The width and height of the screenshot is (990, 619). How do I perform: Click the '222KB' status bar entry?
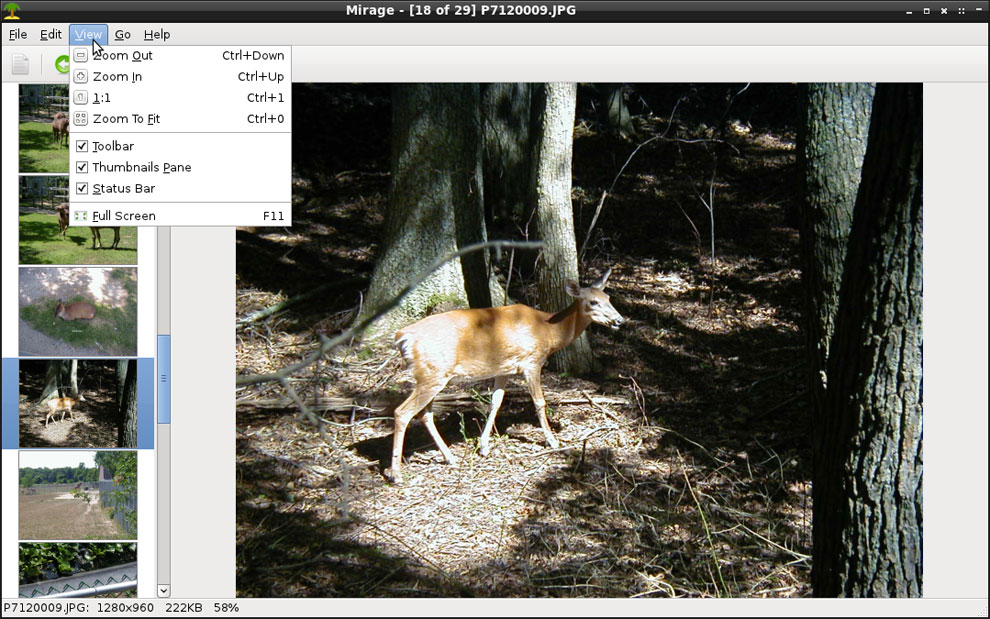click(184, 608)
